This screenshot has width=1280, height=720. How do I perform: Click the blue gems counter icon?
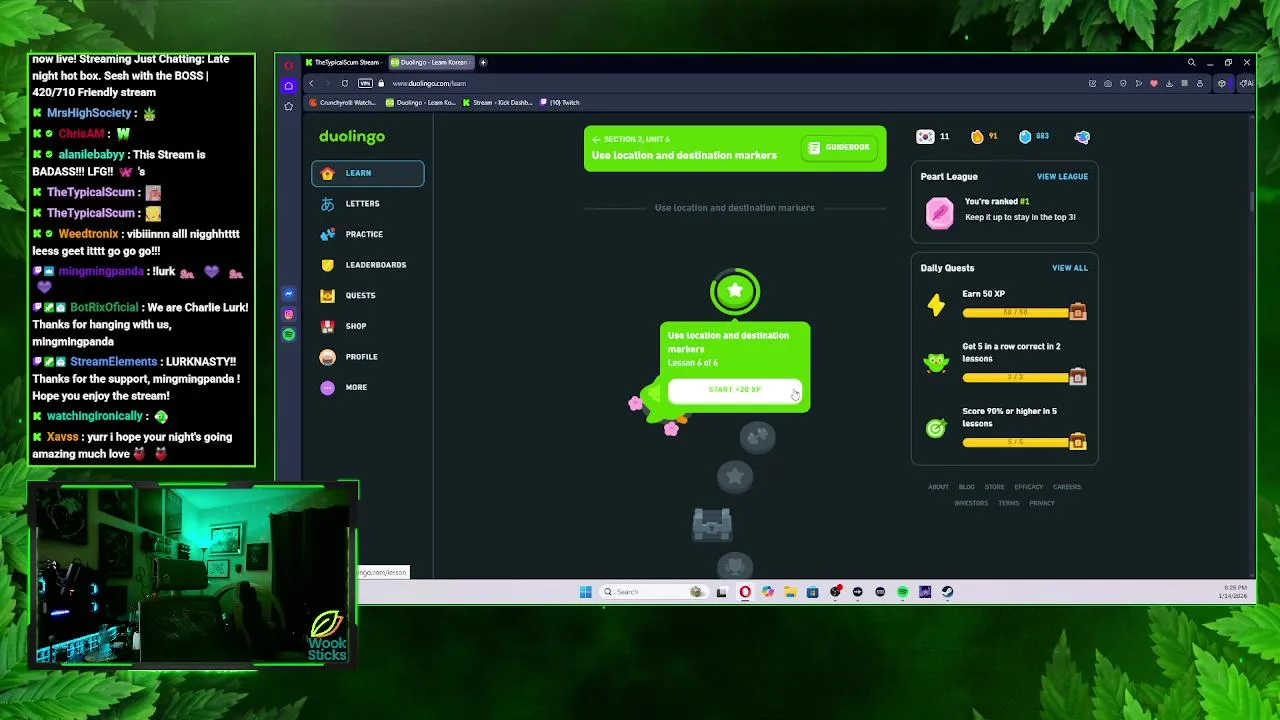(x=1025, y=137)
